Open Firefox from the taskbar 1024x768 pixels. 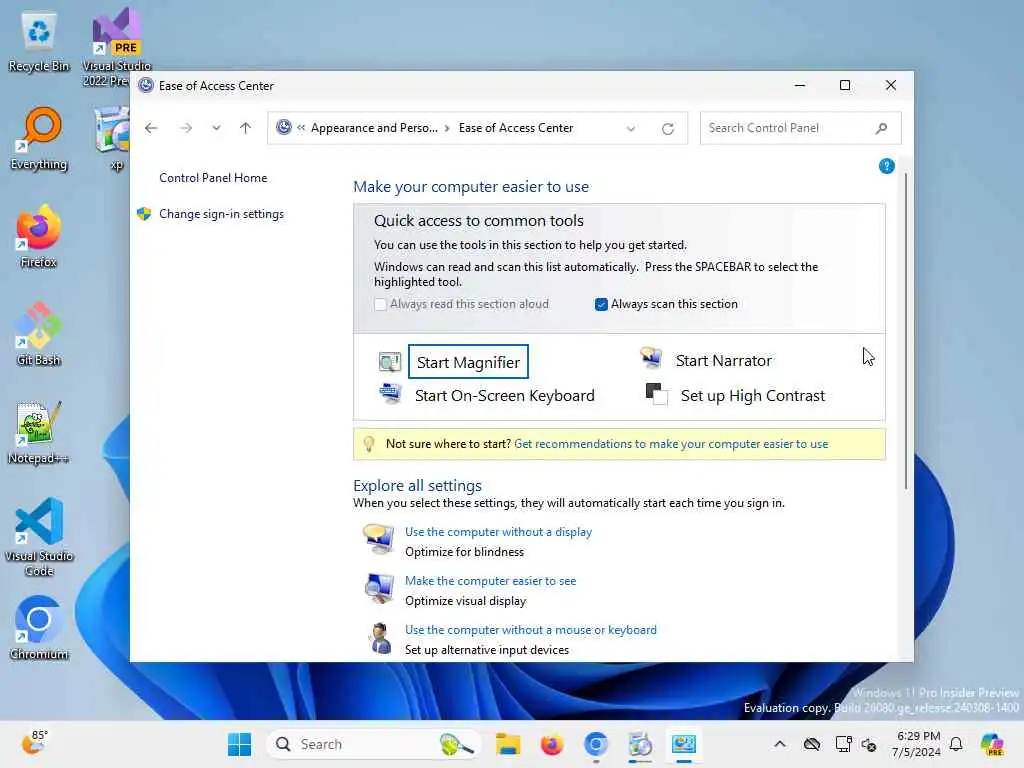coord(552,744)
